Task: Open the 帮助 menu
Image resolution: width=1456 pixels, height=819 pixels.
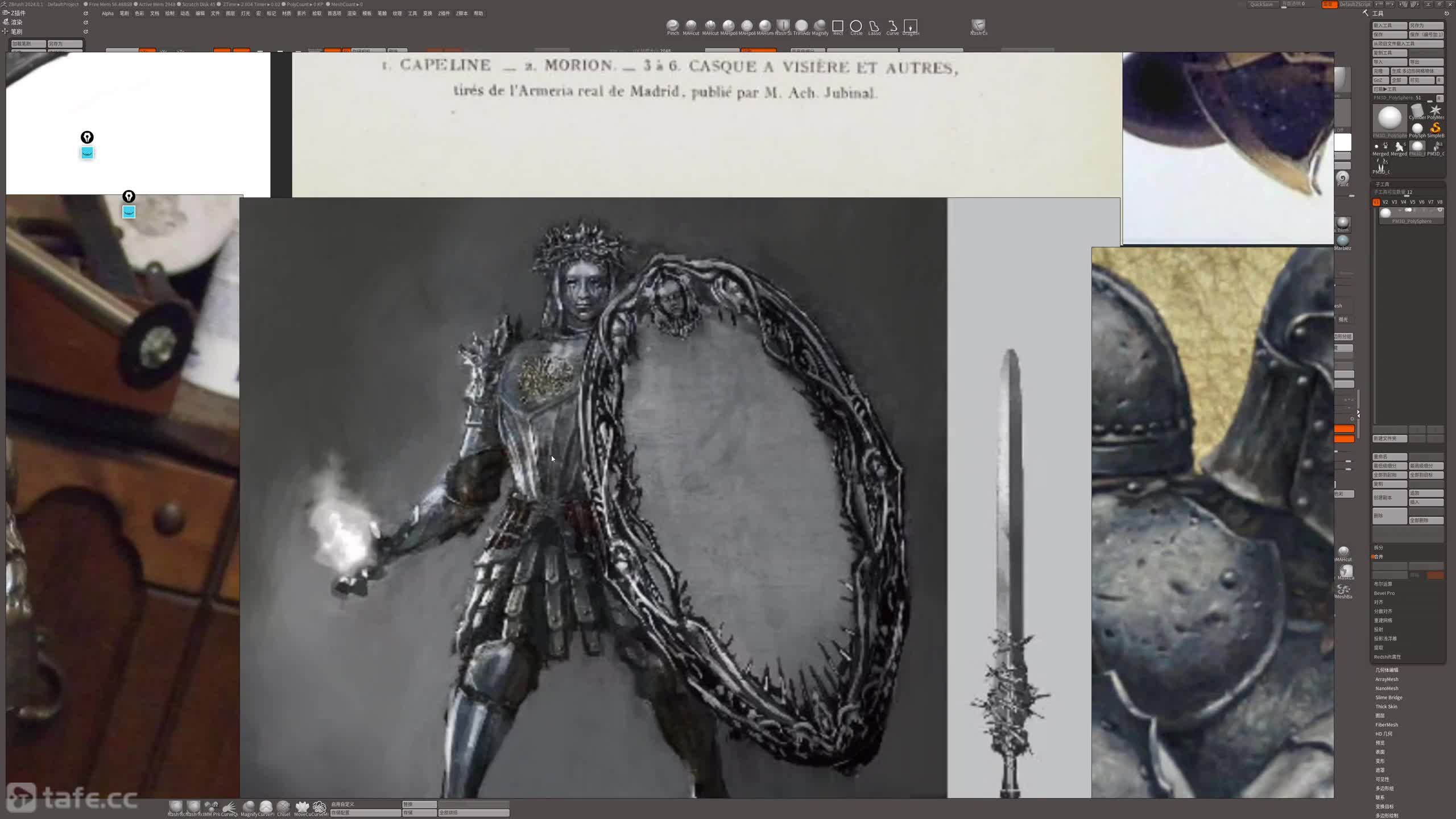Action: (x=478, y=13)
